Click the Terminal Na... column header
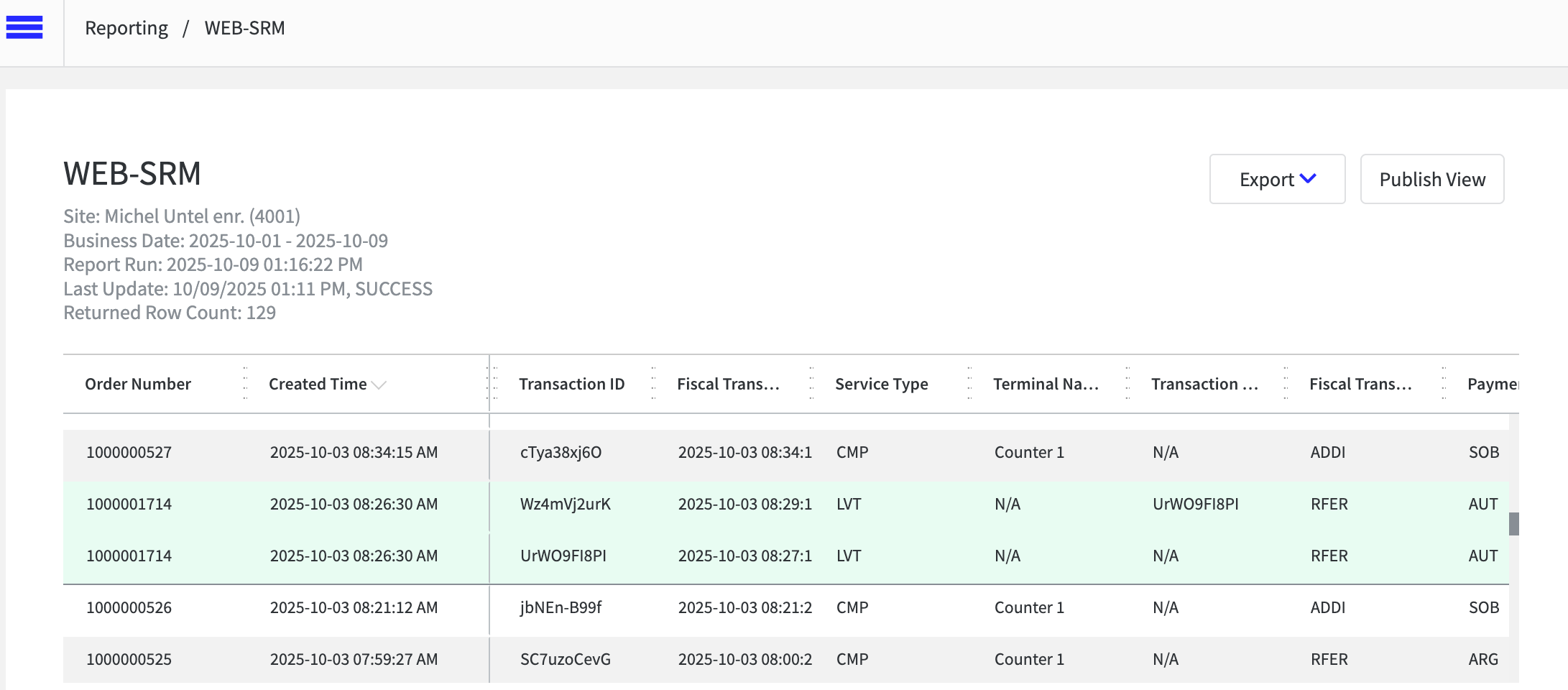This screenshot has height=690, width=1568. 1045,384
